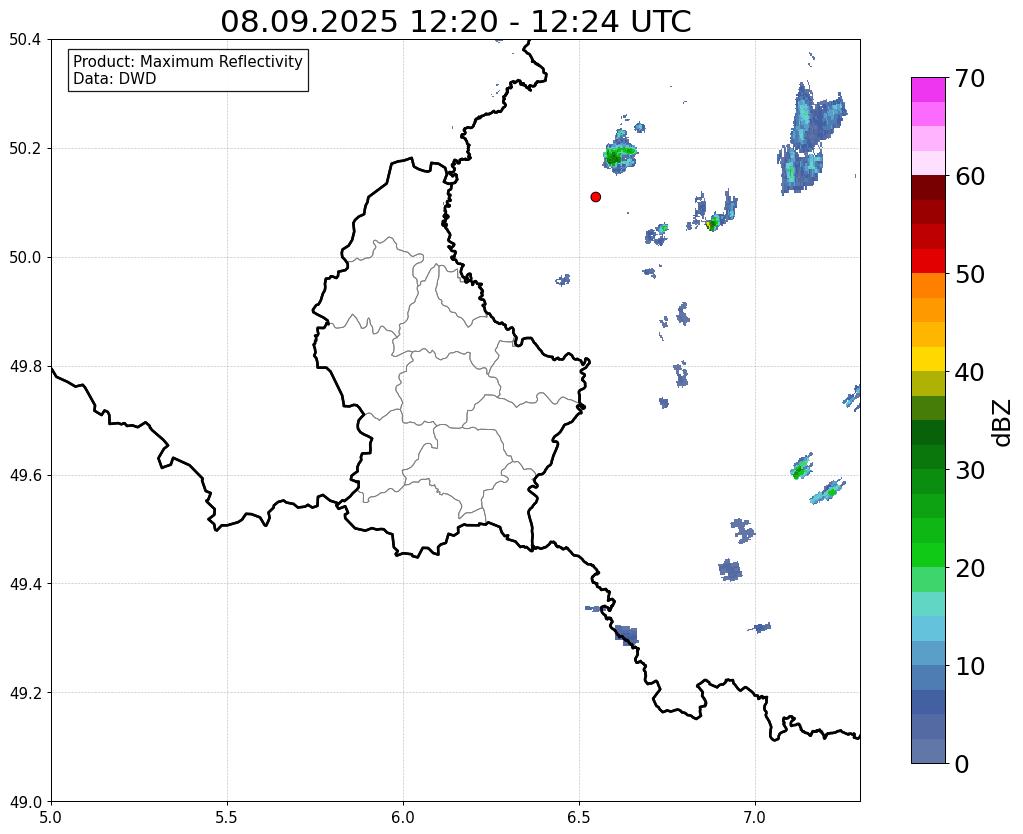Click the 50.4 latitude axis label
This screenshot has width=1023, height=834.
click(x=25, y=40)
